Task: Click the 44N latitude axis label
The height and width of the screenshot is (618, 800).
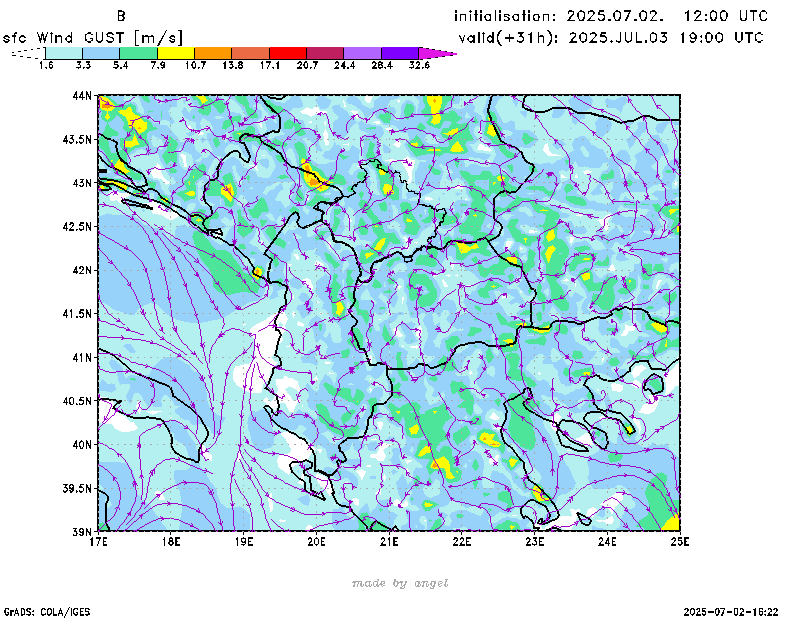Action: tap(82, 96)
